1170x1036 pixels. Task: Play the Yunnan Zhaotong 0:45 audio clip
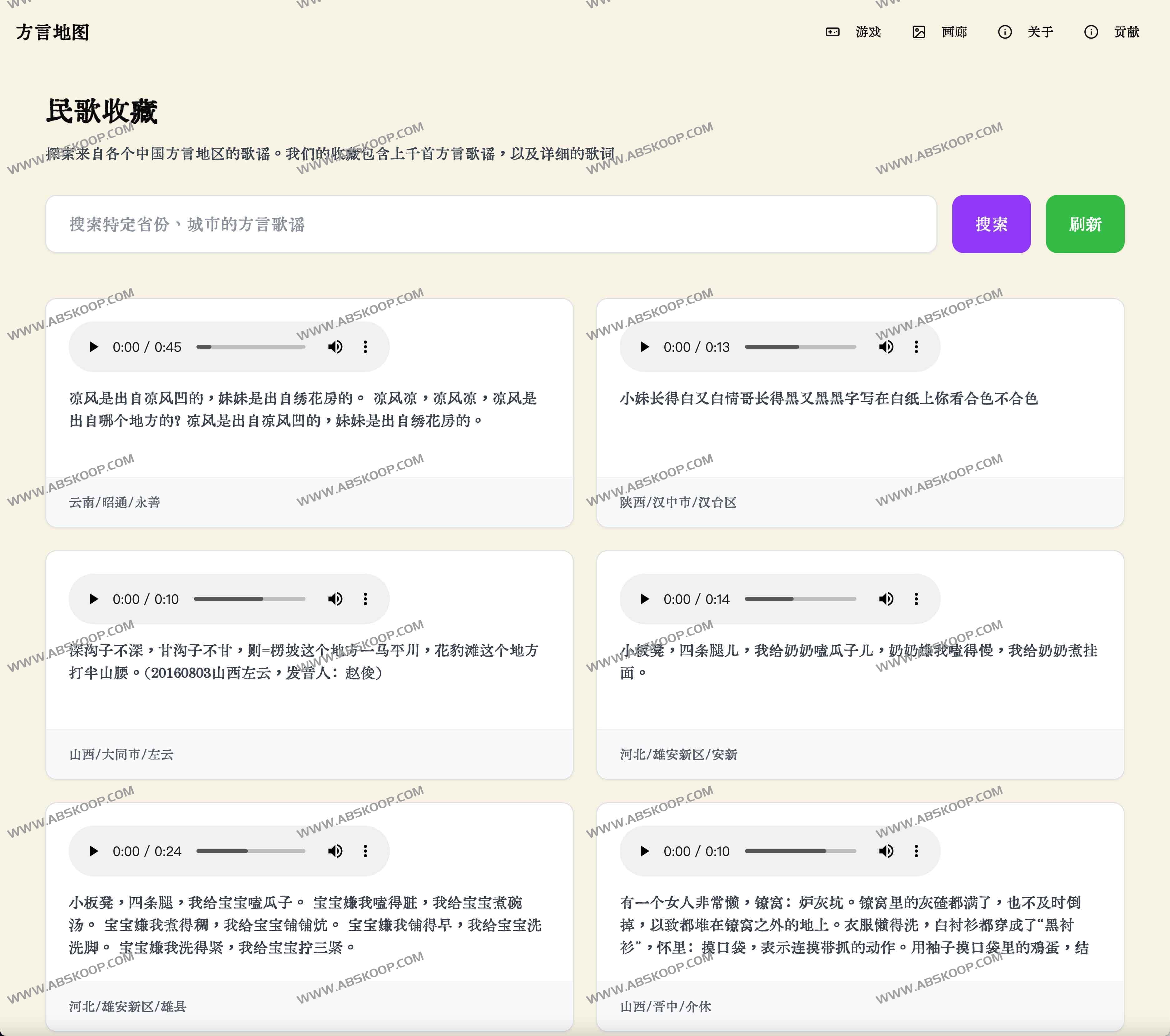[94, 347]
